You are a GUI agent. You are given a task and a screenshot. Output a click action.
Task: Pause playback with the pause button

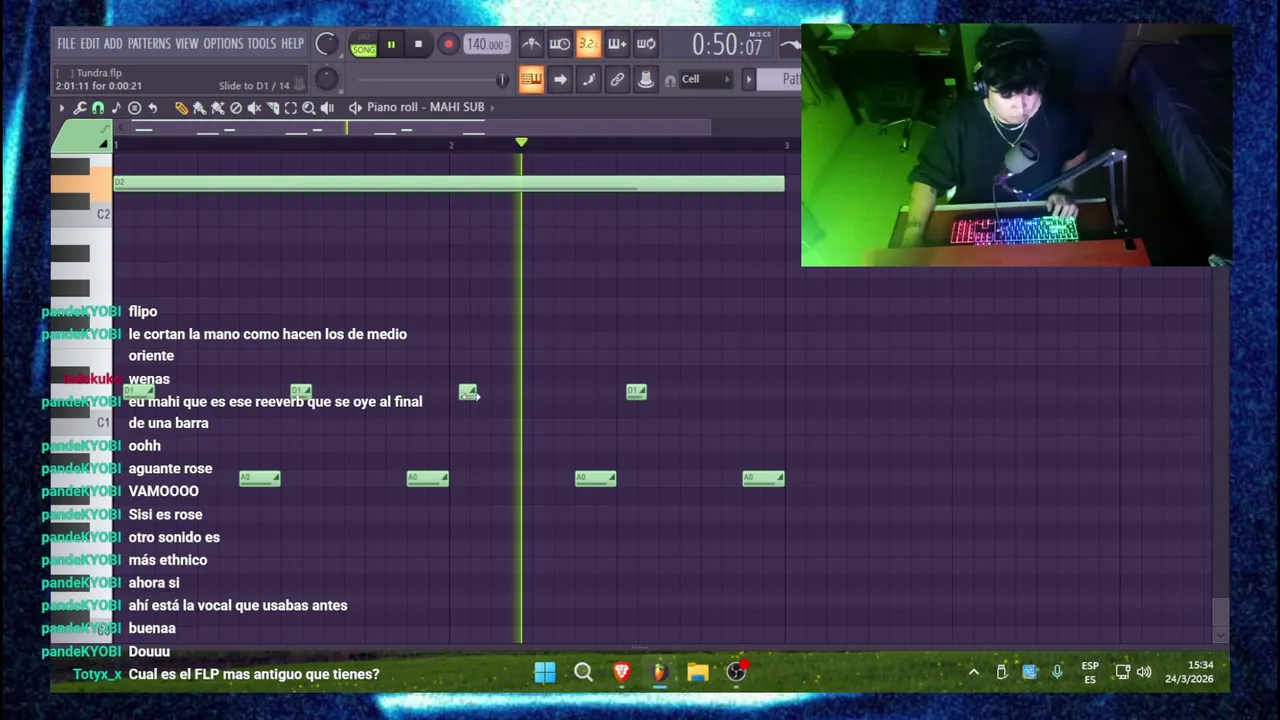click(391, 44)
